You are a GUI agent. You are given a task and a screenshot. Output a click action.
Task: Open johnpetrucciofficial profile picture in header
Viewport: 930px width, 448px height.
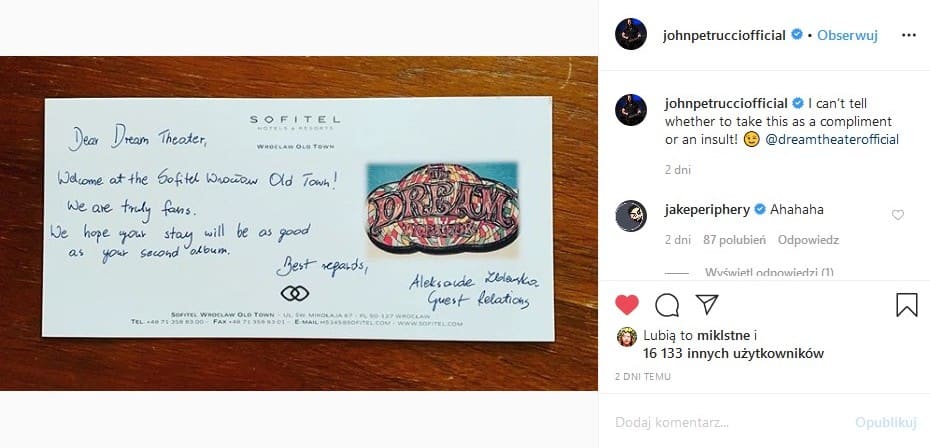(631, 34)
